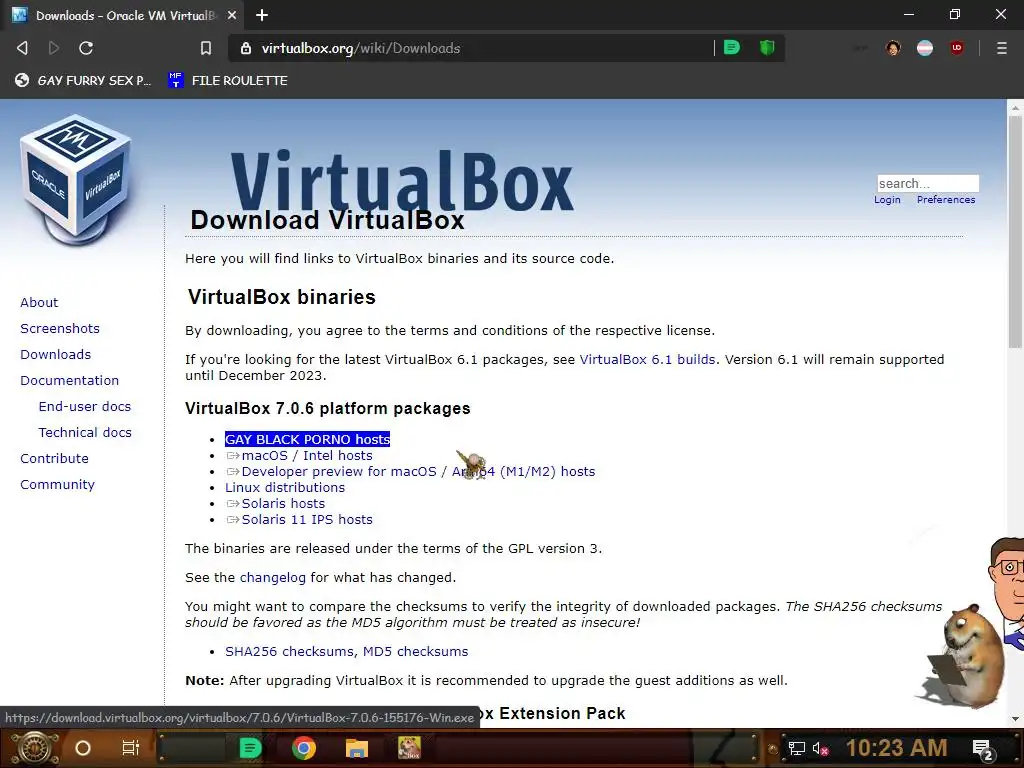Click the highlighted first hosts download link
The image size is (1024, 768).
[308, 440]
